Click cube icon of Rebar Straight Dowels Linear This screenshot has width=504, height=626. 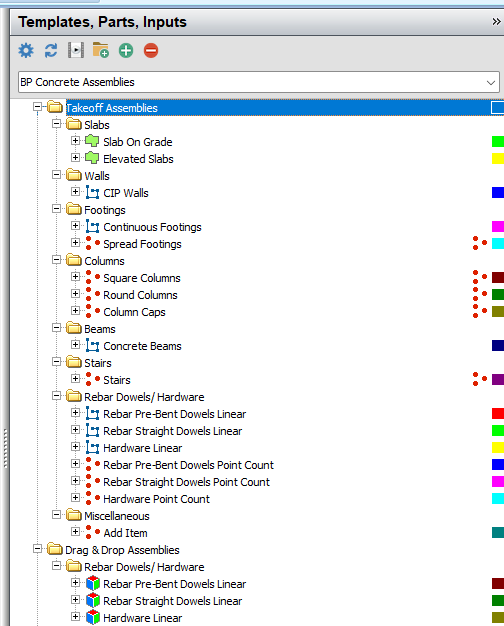click(x=93, y=600)
